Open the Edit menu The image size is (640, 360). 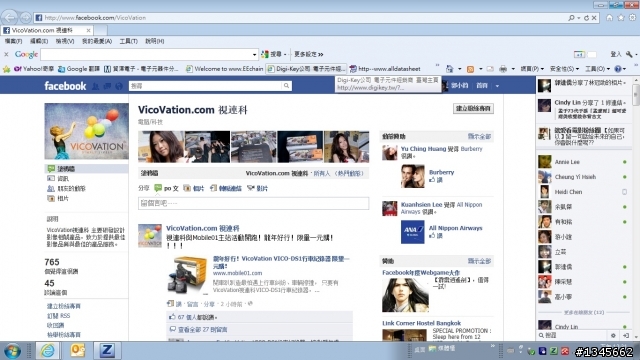coord(39,41)
